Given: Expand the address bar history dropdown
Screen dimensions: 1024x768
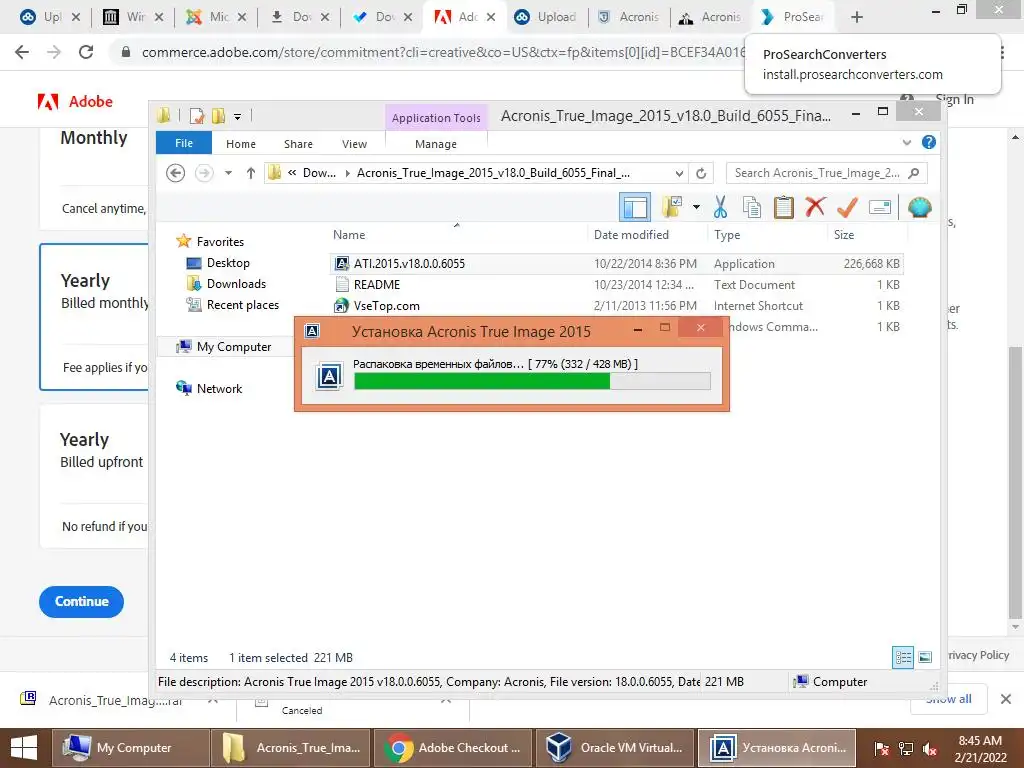Looking at the screenshot, I should (x=679, y=173).
